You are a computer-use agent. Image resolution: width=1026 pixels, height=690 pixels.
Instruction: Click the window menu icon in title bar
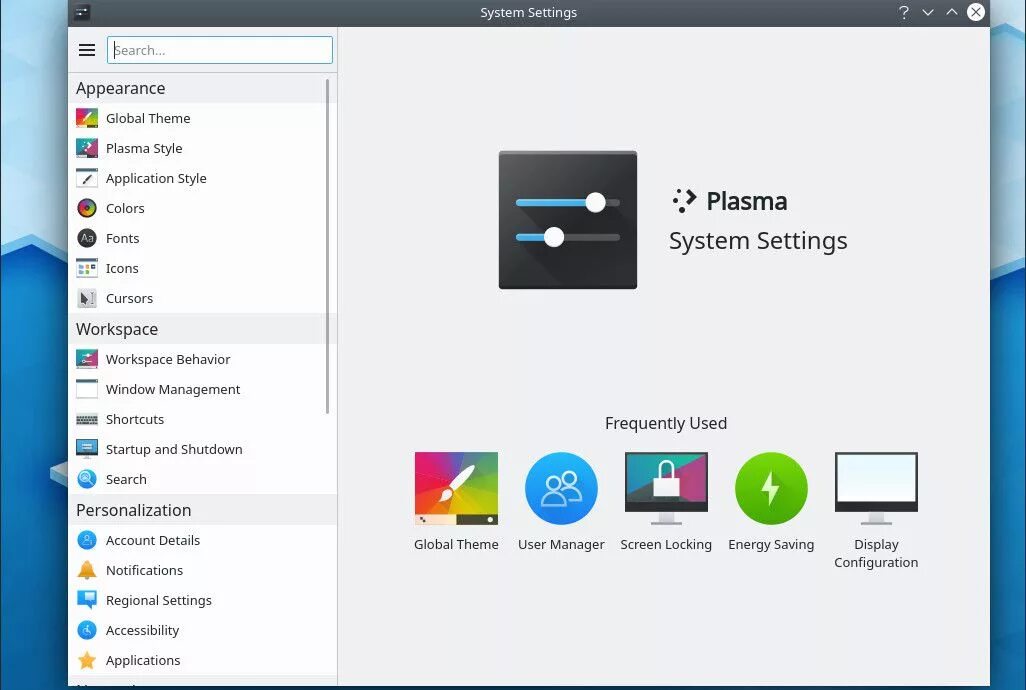pos(82,12)
